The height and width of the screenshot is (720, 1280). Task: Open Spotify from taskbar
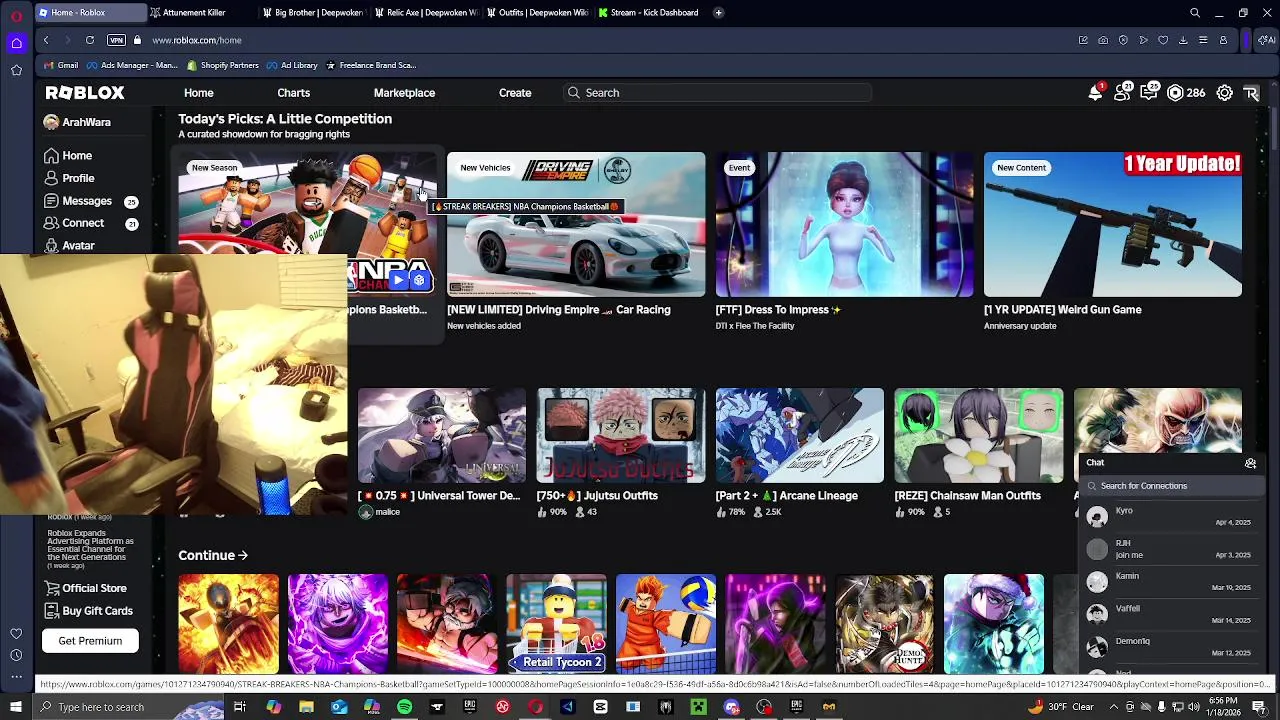[x=404, y=707]
